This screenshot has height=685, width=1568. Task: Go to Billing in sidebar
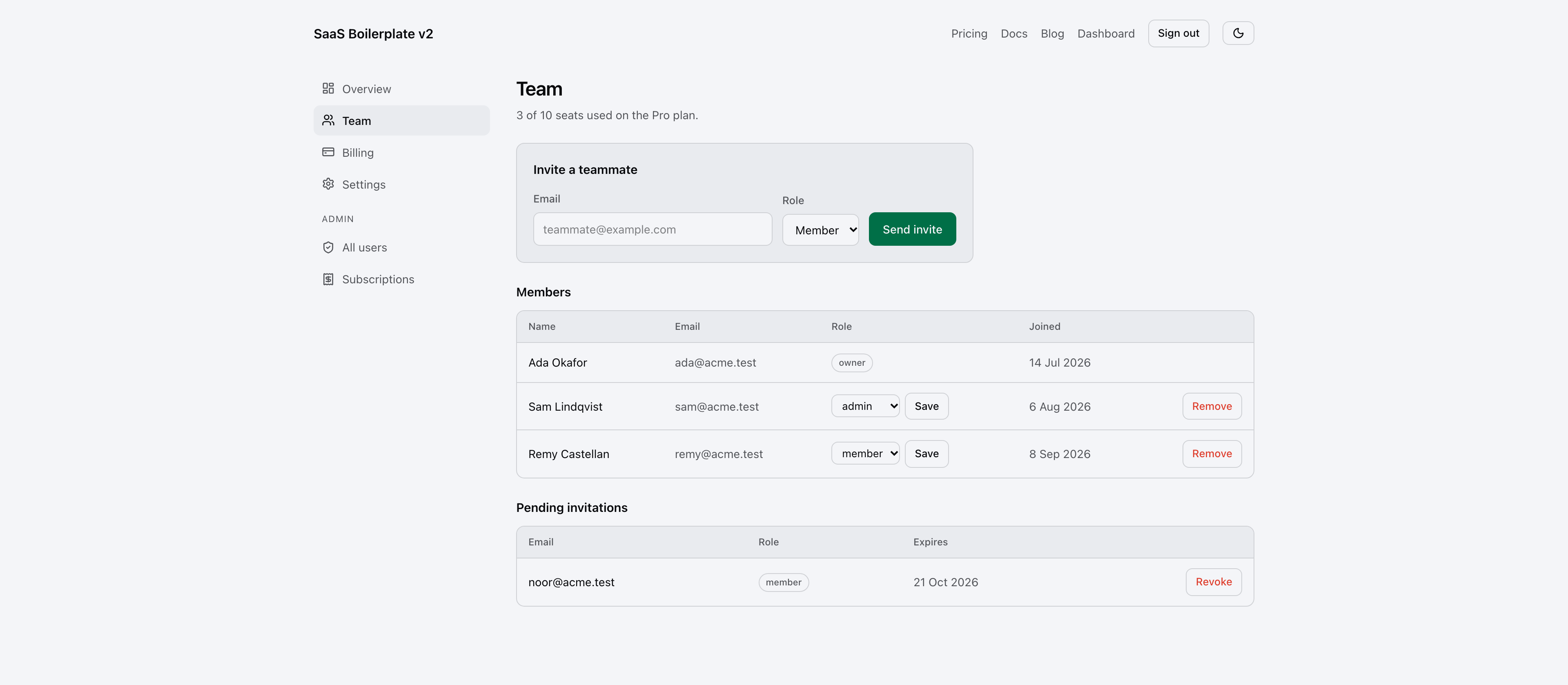click(x=402, y=153)
